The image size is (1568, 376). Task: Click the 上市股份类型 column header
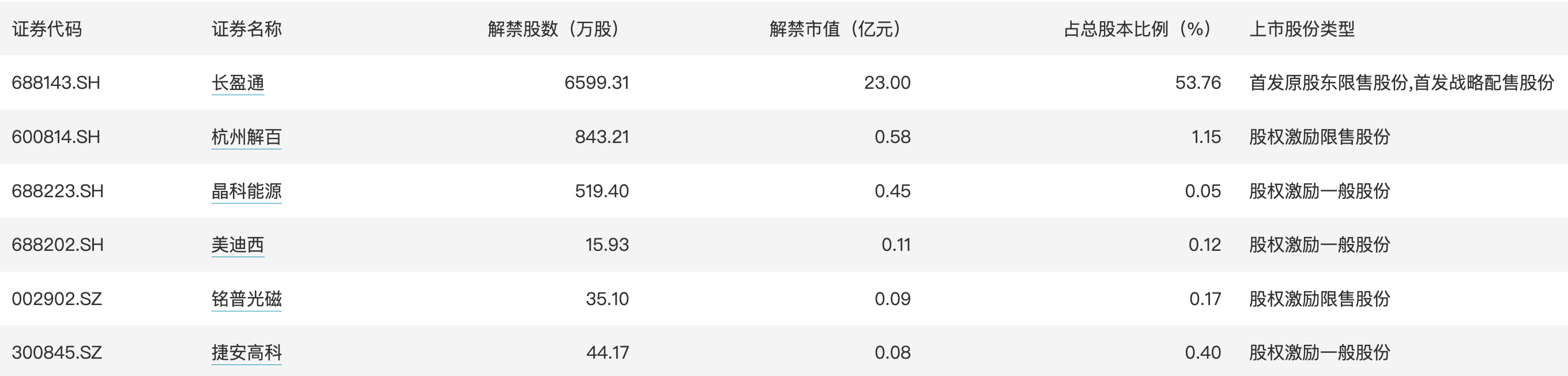coord(1302,29)
